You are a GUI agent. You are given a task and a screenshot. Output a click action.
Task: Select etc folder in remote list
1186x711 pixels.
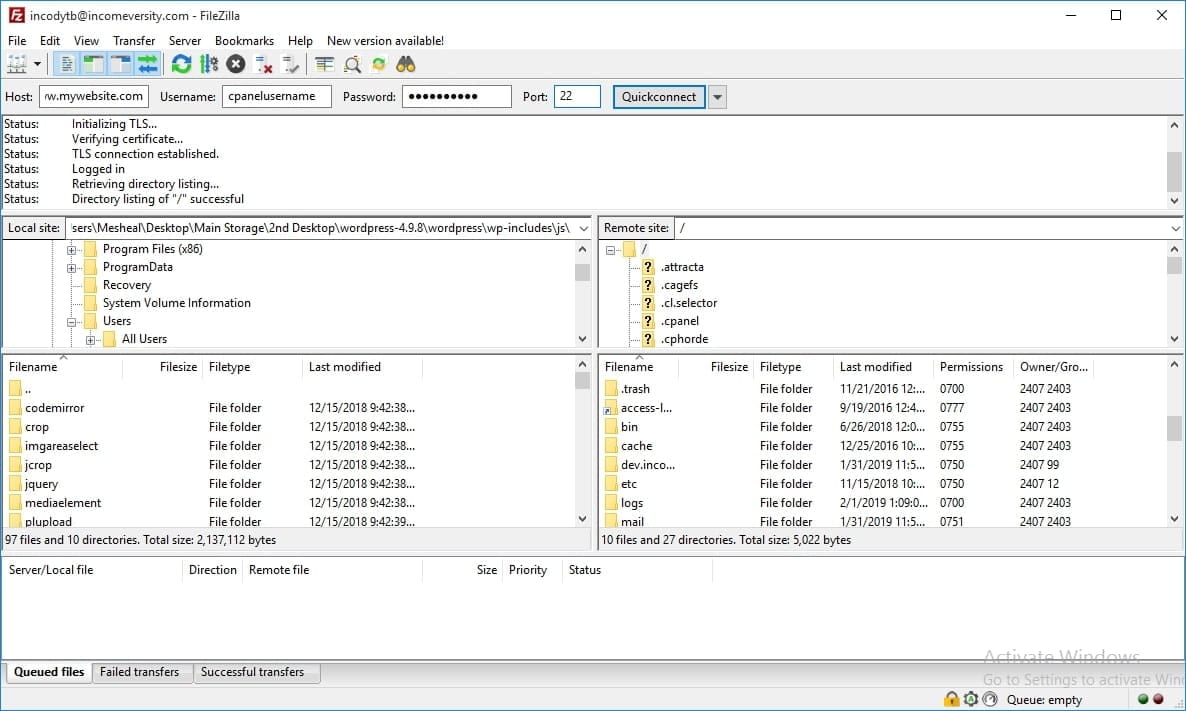click(629, 484)
